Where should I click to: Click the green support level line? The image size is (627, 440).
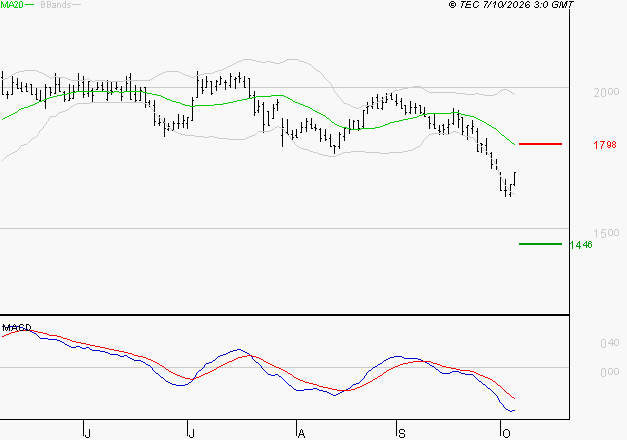pos(540,244)
